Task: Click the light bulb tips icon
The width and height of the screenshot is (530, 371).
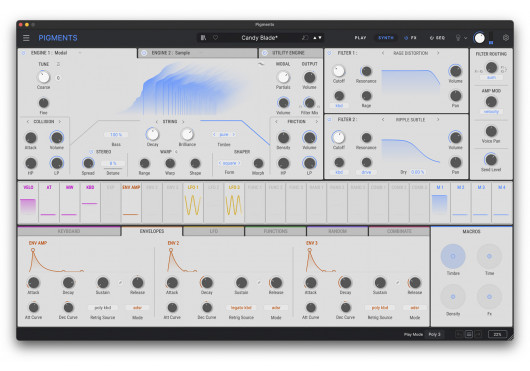Action: tap(458, 38)
